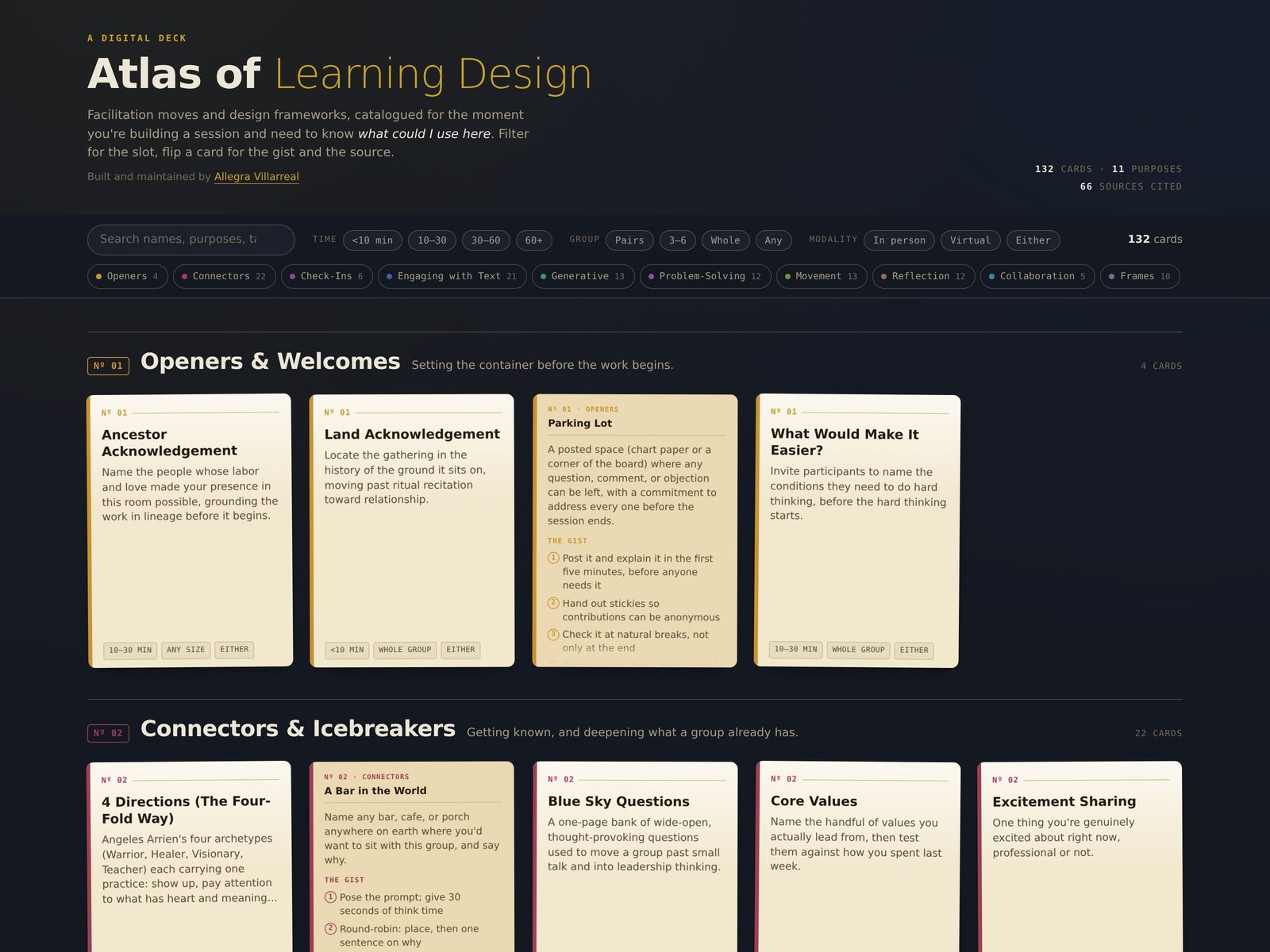Screen dimensions: 1270x952
Task: Flip the Ancestor Acknowledgement card
Action: (190, 531)
